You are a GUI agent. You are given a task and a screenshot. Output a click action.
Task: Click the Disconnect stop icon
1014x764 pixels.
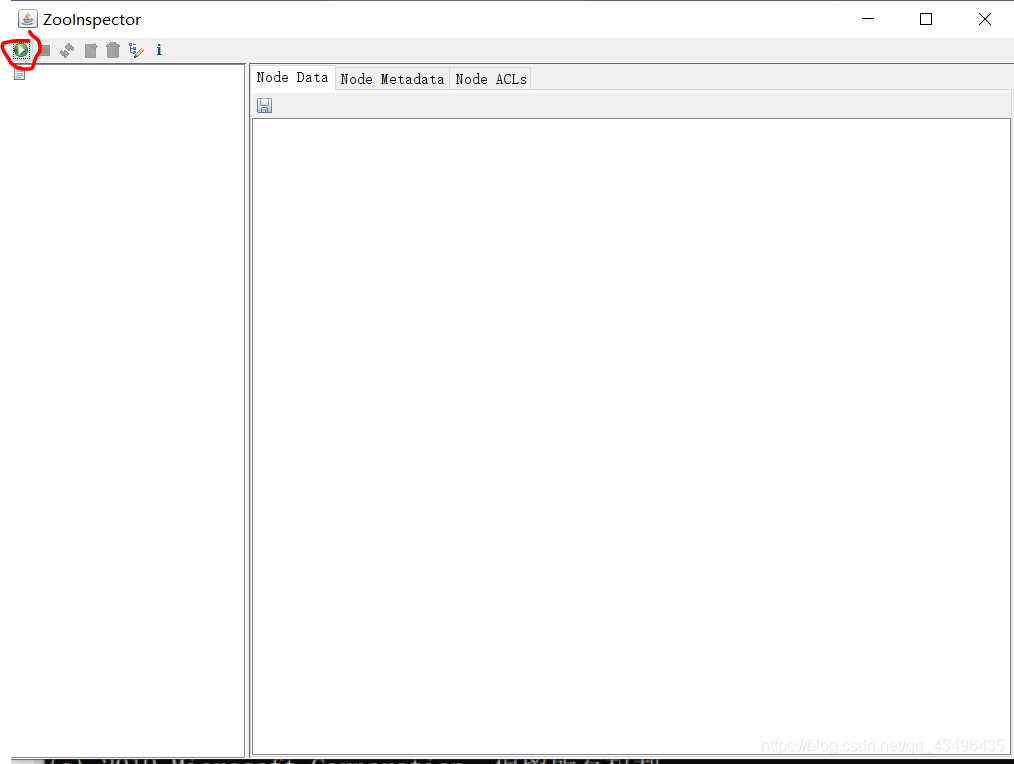(x=45, y=50)
